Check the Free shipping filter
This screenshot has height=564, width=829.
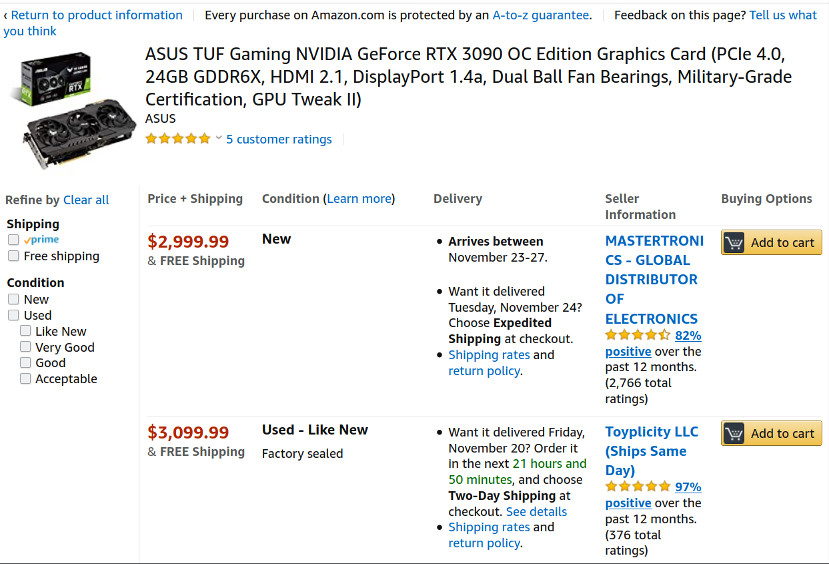point(14,256)
